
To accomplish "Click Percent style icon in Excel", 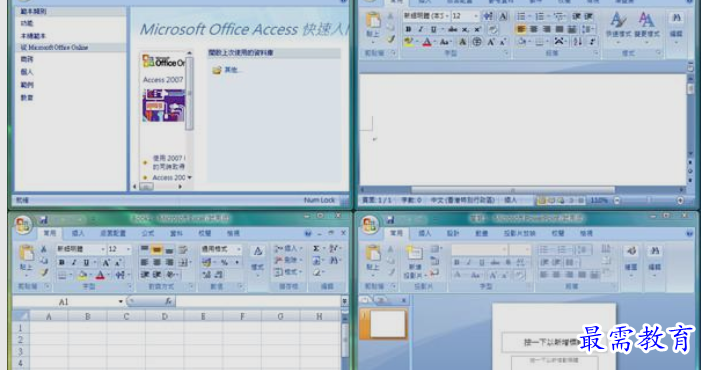I will pos(224,262).
